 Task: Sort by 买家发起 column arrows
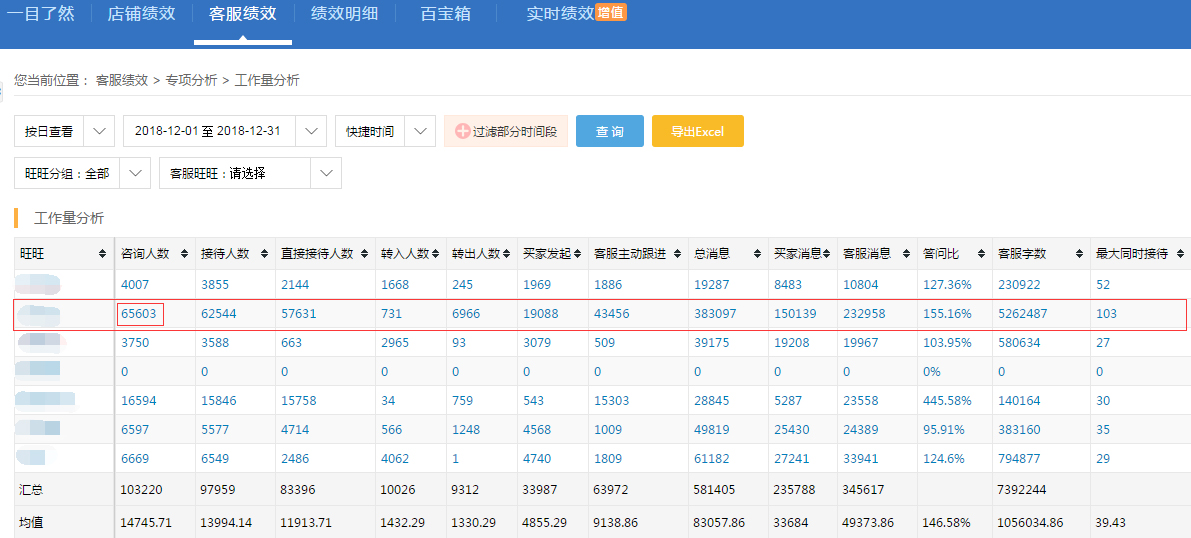point(577,255)
